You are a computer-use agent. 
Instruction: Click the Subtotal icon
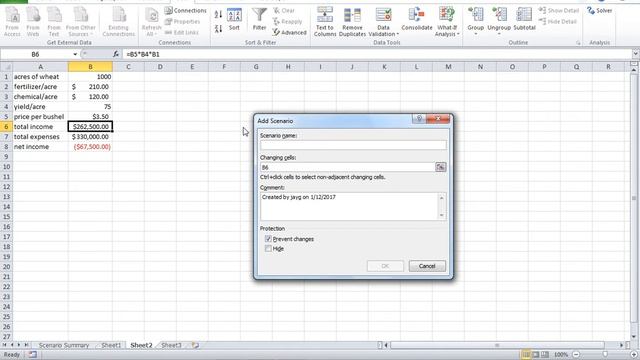tap(524, 20)
